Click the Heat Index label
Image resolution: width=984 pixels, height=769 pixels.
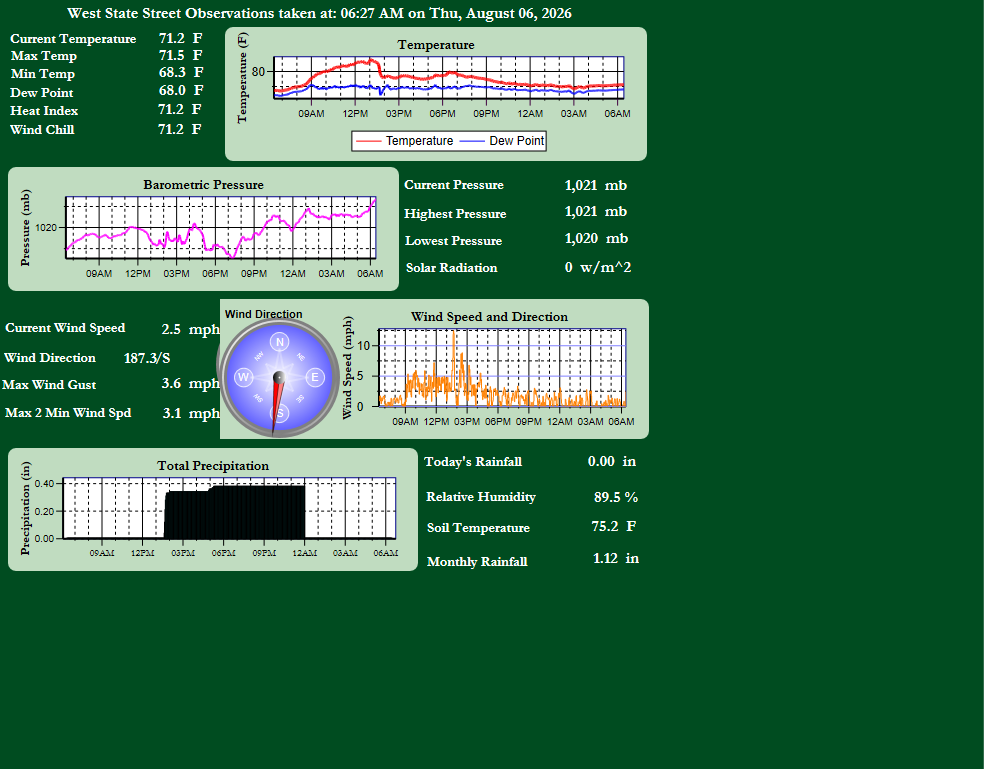click(44, 110)
